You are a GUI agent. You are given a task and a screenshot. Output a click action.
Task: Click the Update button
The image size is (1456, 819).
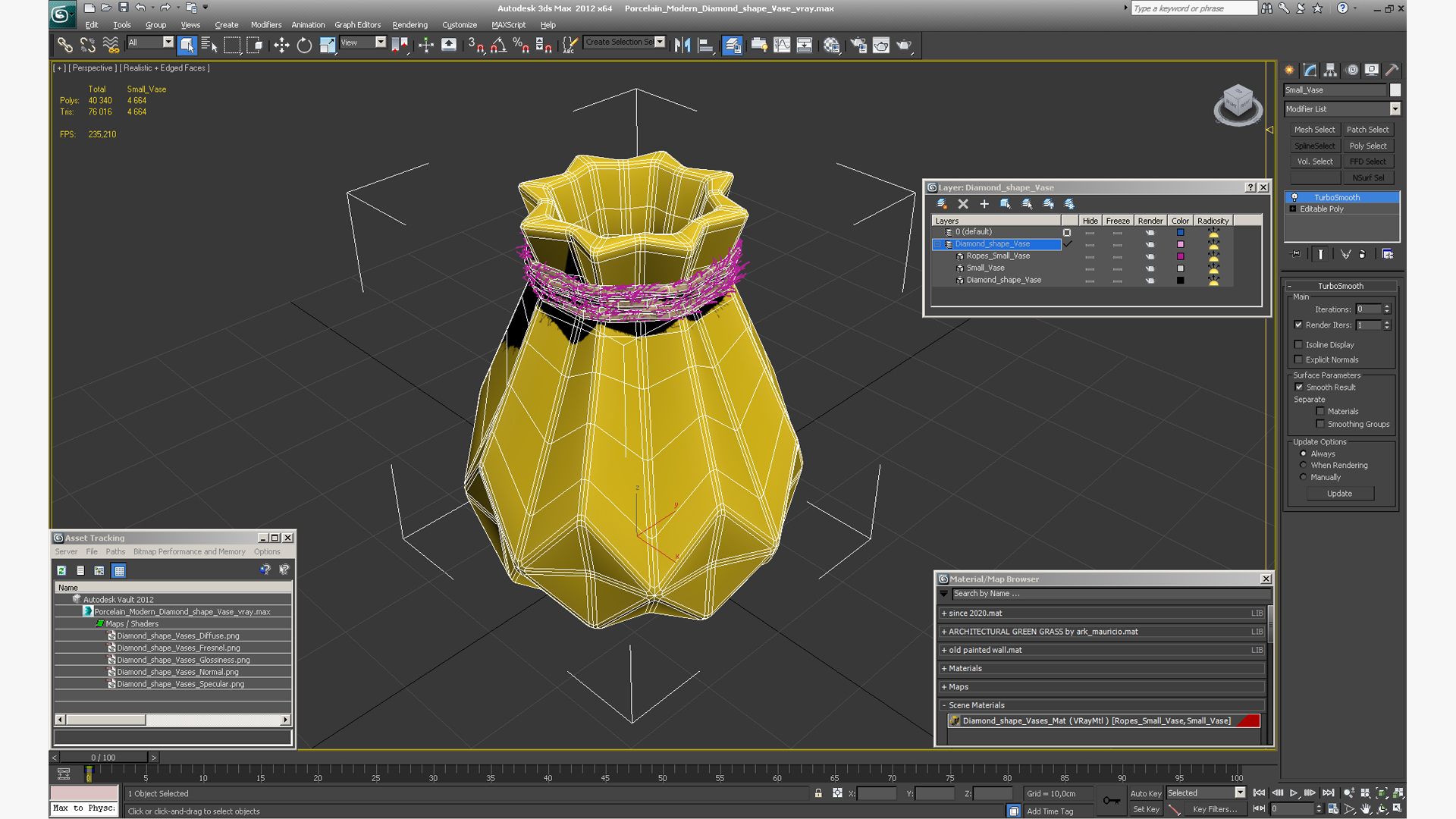point(1339,494)
